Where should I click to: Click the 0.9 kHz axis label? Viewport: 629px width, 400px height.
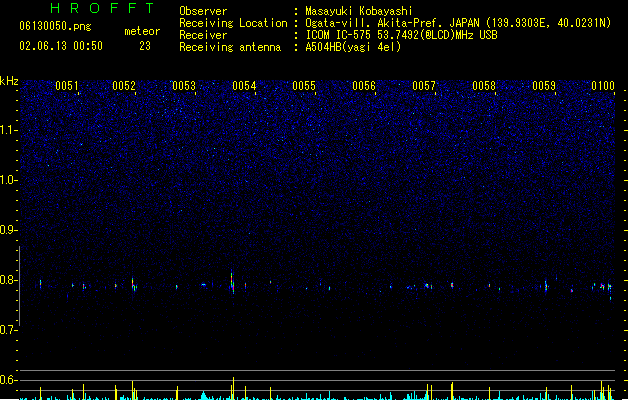click(8, 230)
